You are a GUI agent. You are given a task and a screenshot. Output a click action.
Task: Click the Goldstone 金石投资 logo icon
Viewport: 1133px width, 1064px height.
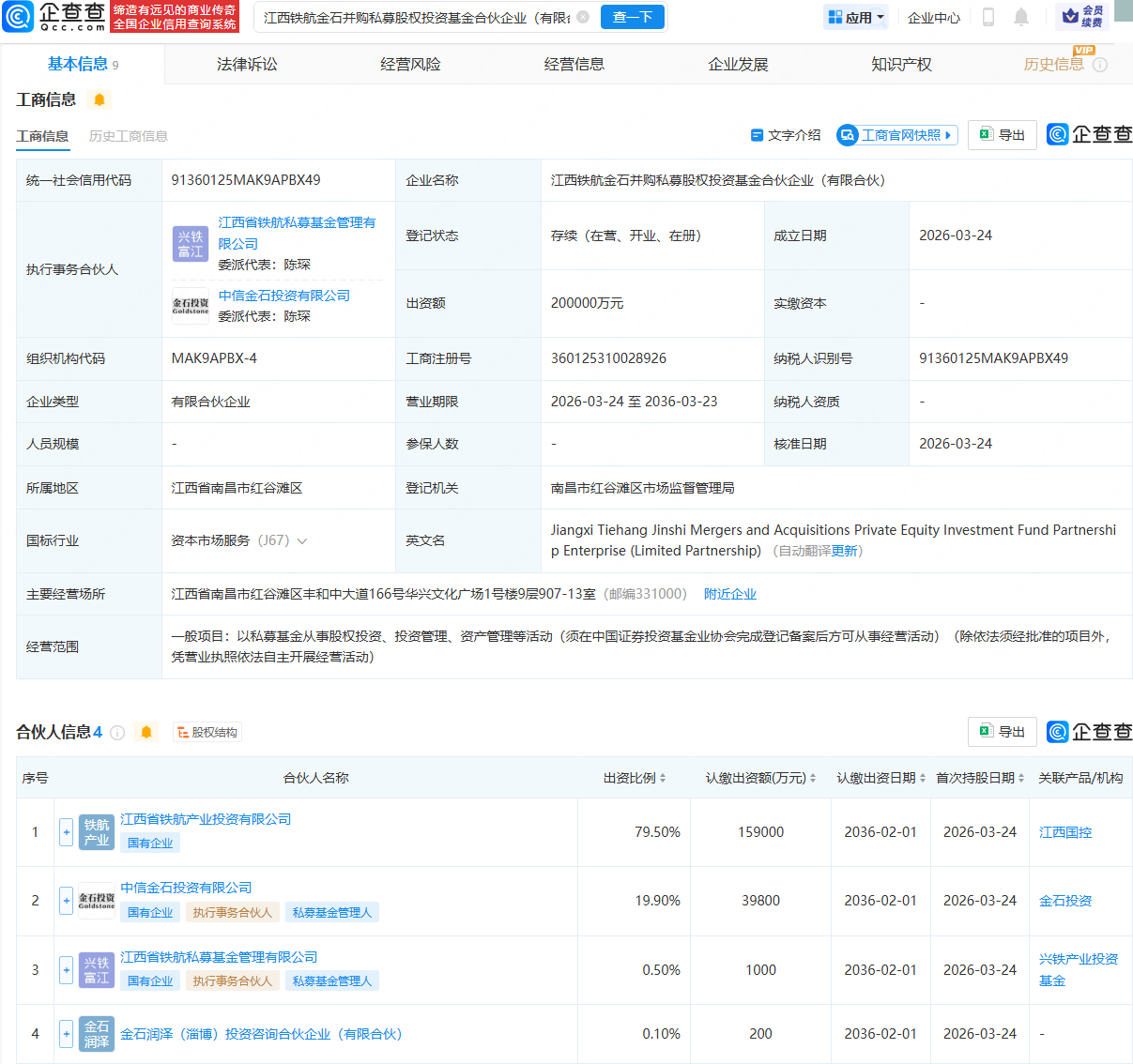point(96,900)
